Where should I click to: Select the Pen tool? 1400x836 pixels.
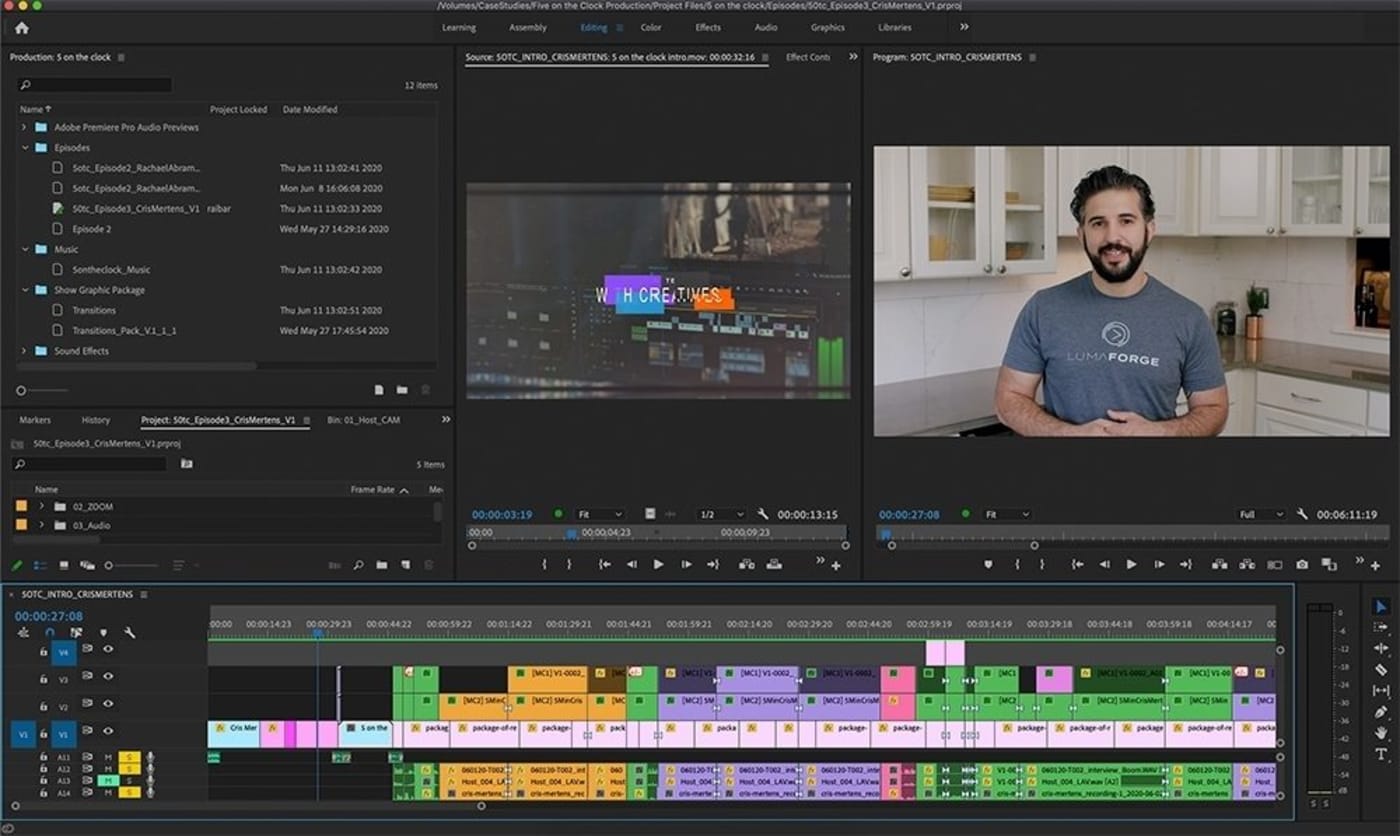point(1381,712)
